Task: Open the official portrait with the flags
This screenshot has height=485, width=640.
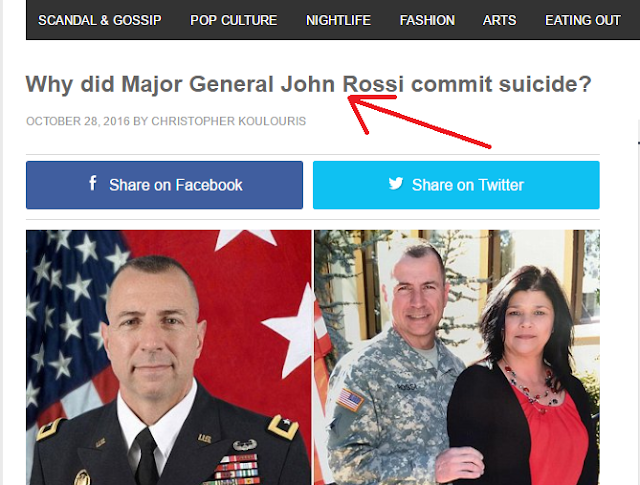Action: [169, 357]
